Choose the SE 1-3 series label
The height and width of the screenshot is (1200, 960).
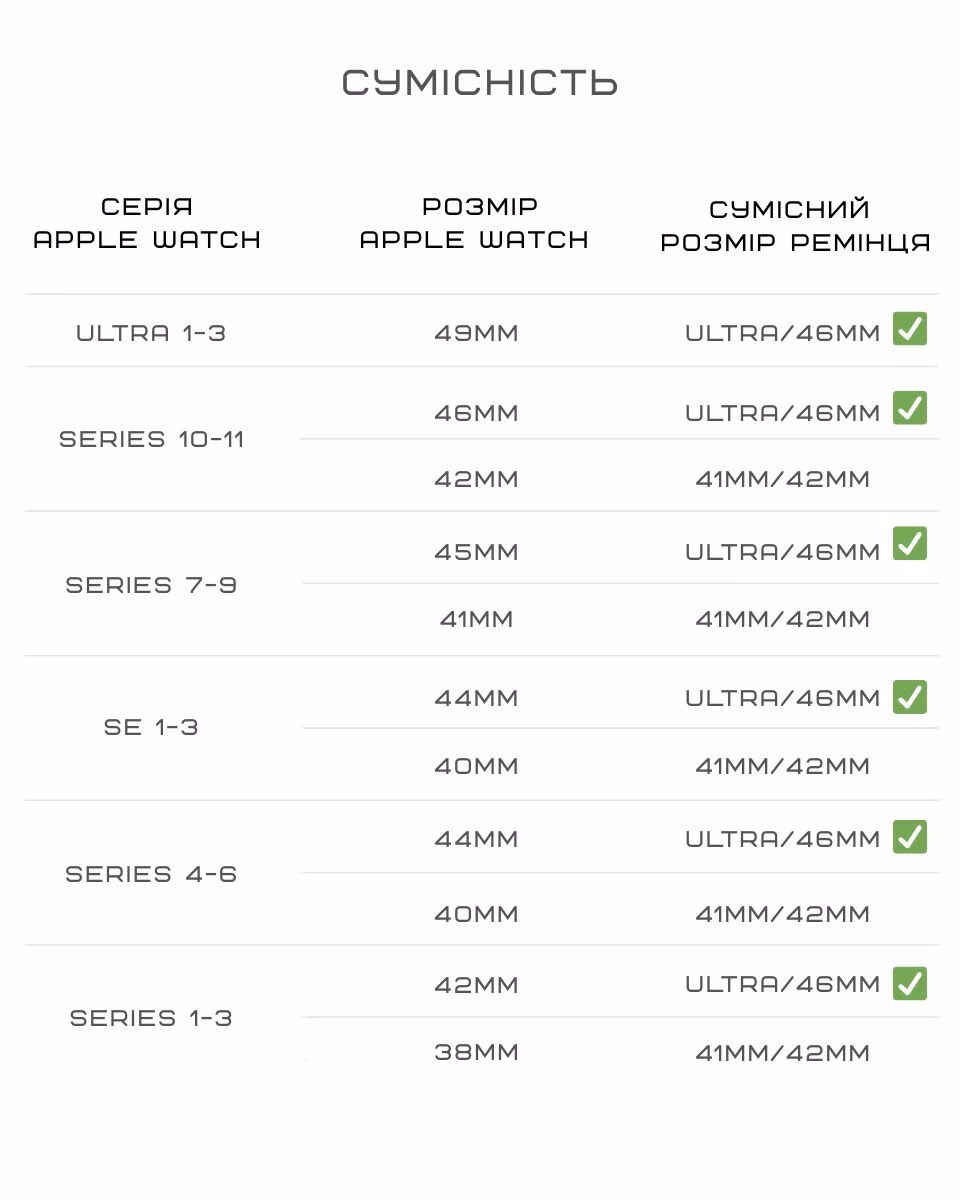[151, 727]
